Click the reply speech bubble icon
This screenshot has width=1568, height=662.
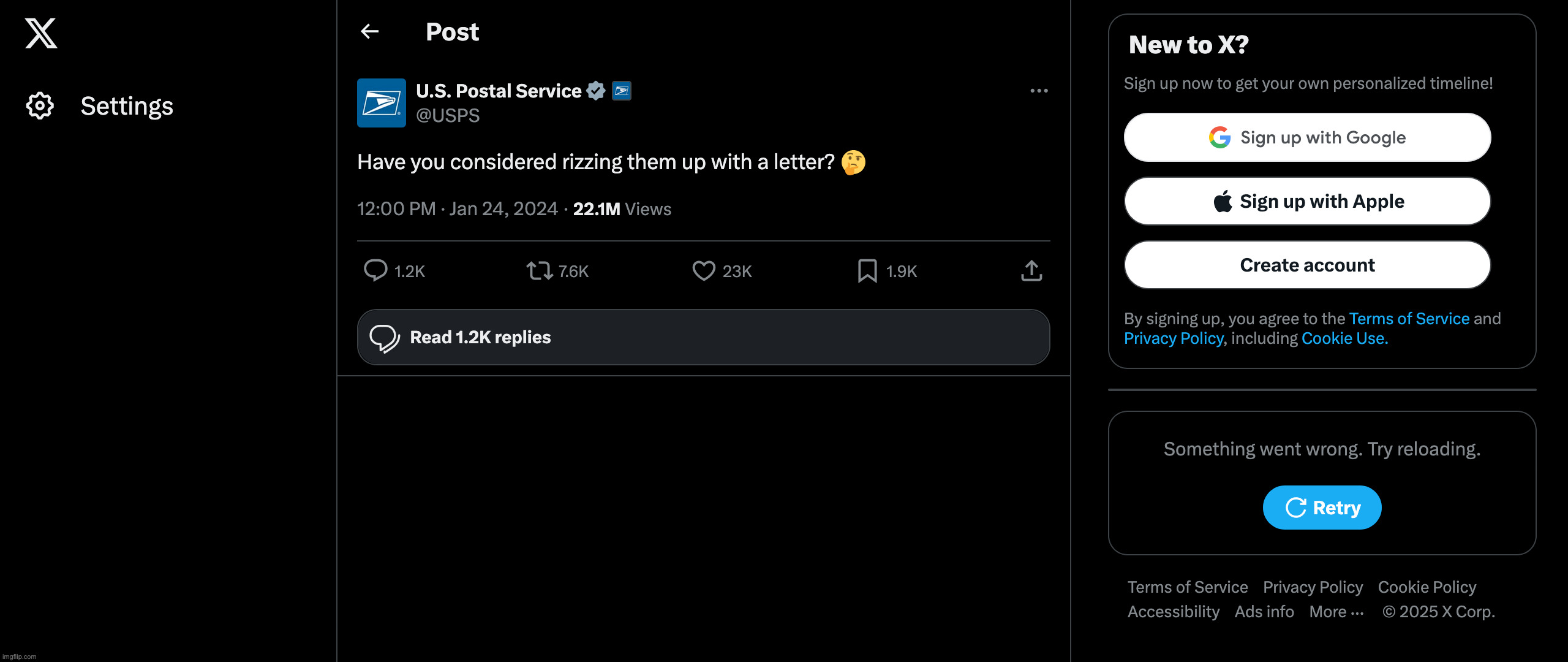click(x=375, y=270)
